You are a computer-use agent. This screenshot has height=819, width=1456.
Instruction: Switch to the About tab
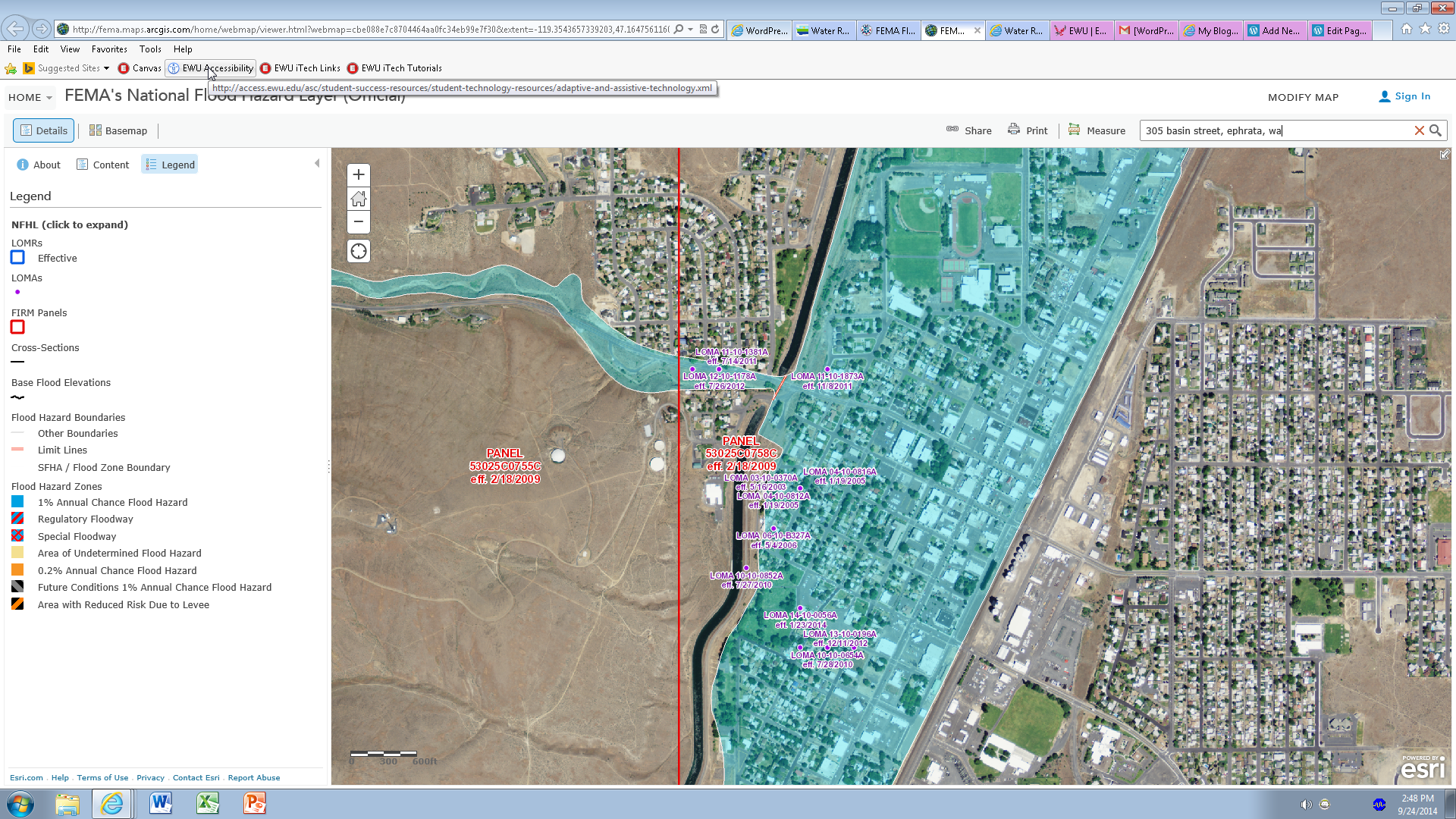[x=39, y=165]
